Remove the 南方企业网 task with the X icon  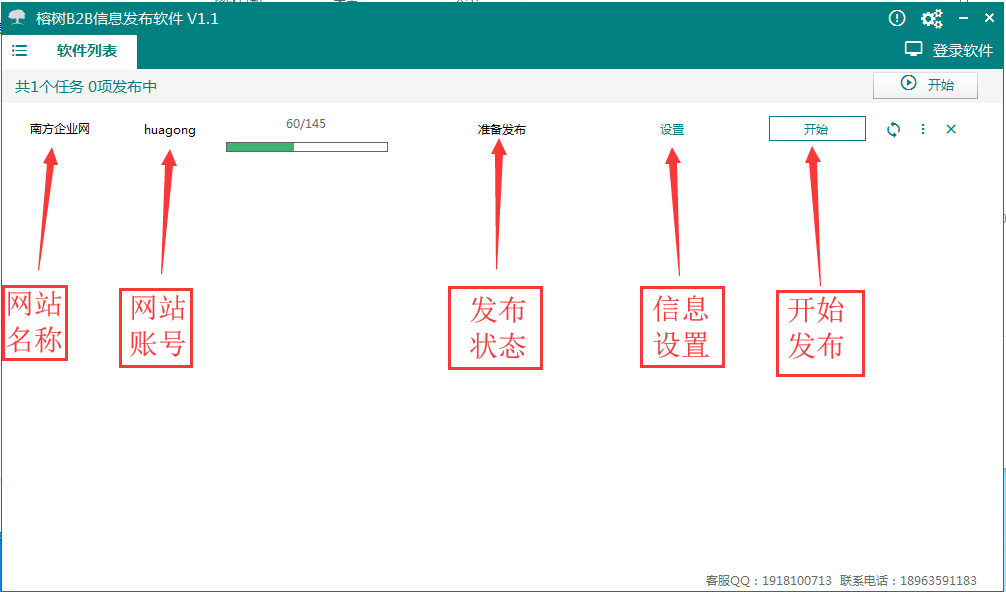pyautogui.click(x=951, y=130)
